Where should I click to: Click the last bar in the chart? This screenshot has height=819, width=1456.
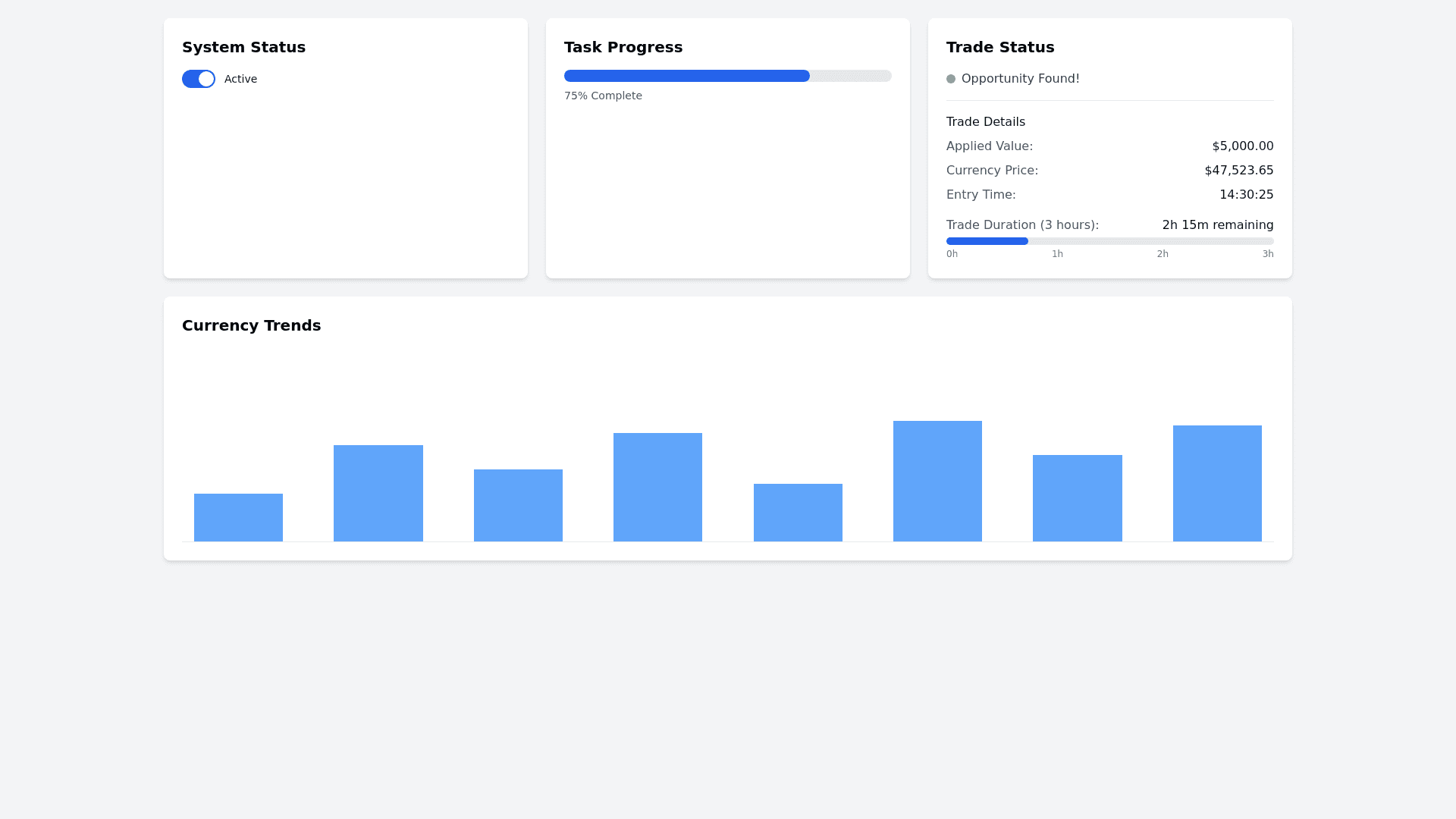click(1217, 483)
